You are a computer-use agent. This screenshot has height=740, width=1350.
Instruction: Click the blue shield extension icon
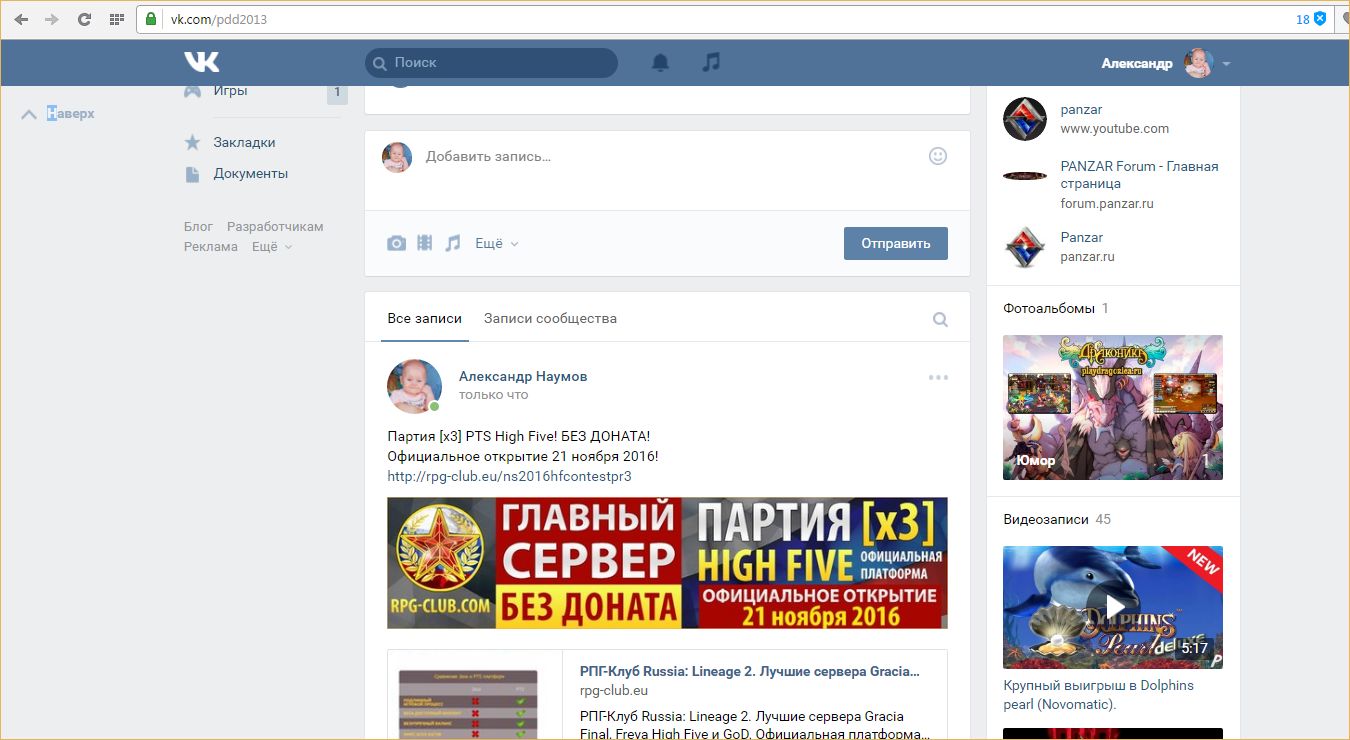pos(1320,19)
